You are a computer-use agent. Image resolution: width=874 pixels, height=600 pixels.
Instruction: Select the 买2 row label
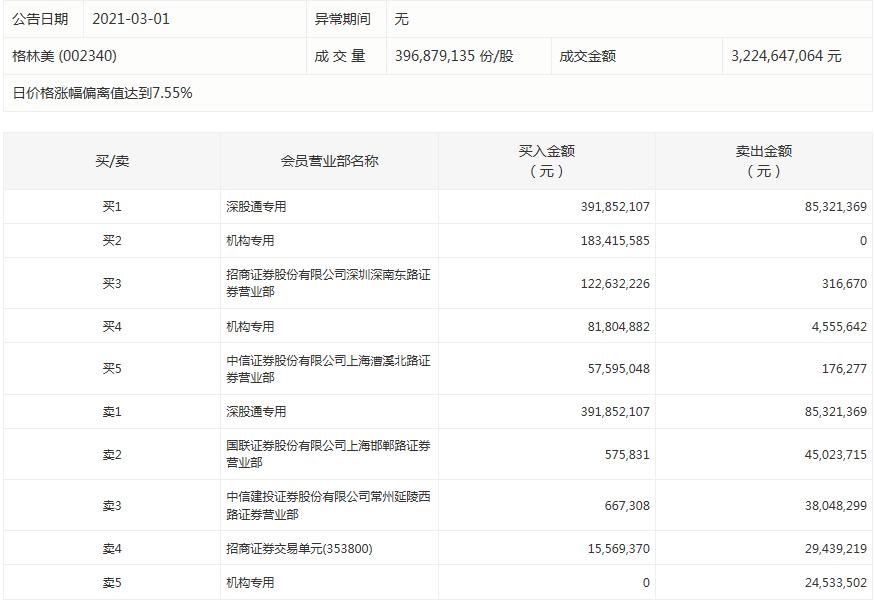112,241
